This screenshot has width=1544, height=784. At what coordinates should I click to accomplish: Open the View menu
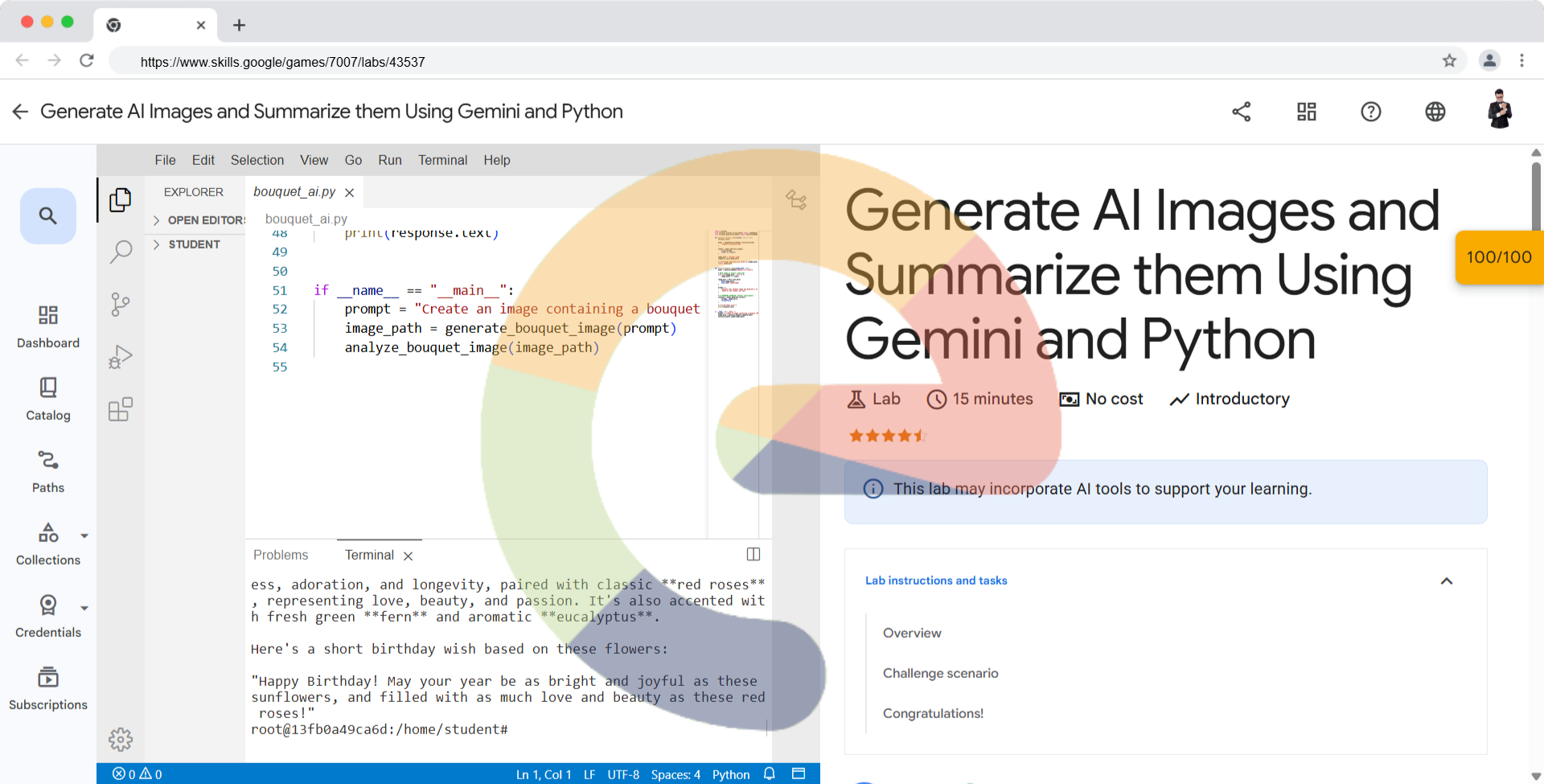coord(314,160)
